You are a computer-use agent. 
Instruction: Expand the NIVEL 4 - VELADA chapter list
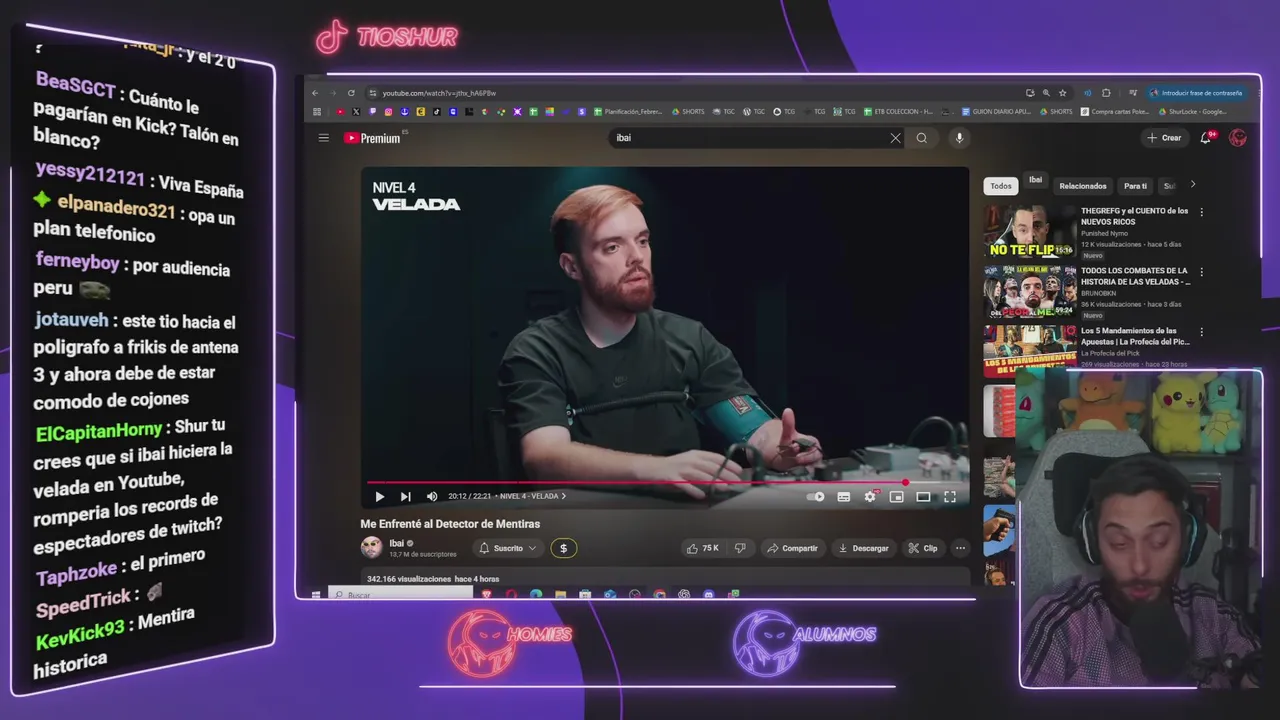[532, 496]
